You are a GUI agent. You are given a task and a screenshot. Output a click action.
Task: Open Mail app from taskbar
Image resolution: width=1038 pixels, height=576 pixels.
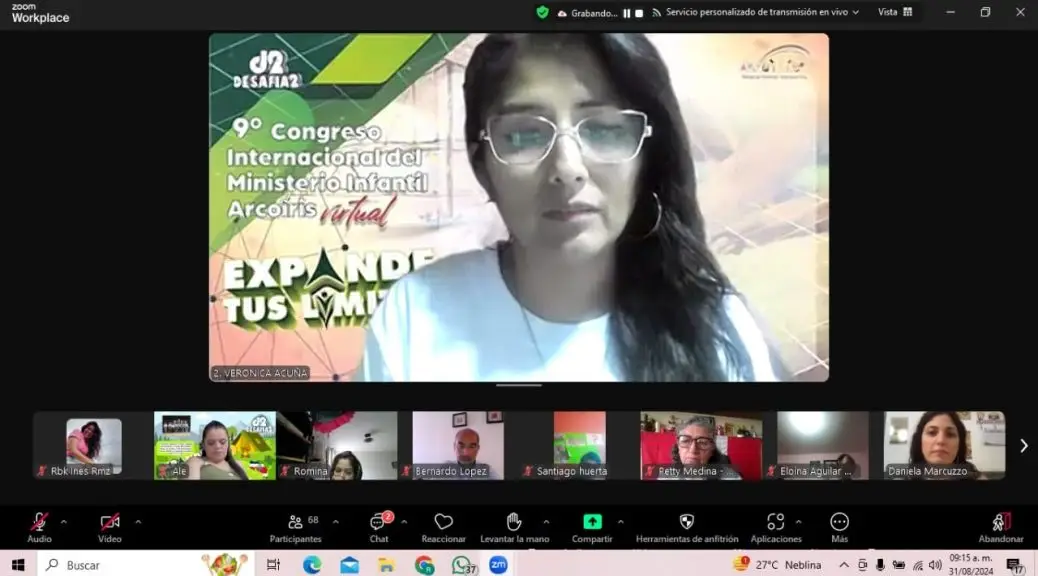(x=350, y=565)
